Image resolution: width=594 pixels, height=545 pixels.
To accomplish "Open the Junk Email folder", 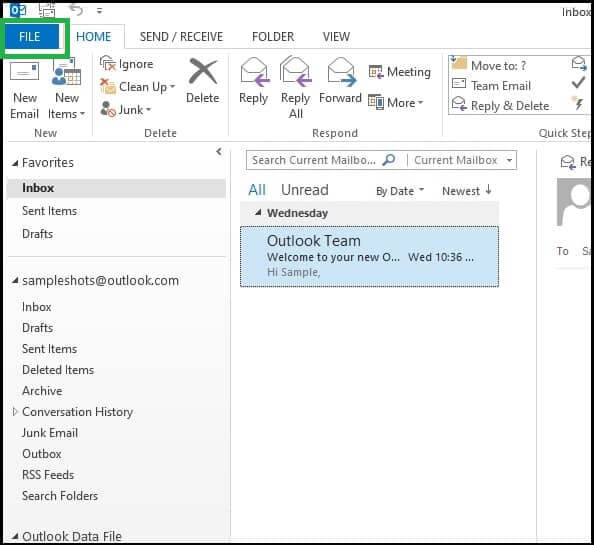I will click(50, 433).
